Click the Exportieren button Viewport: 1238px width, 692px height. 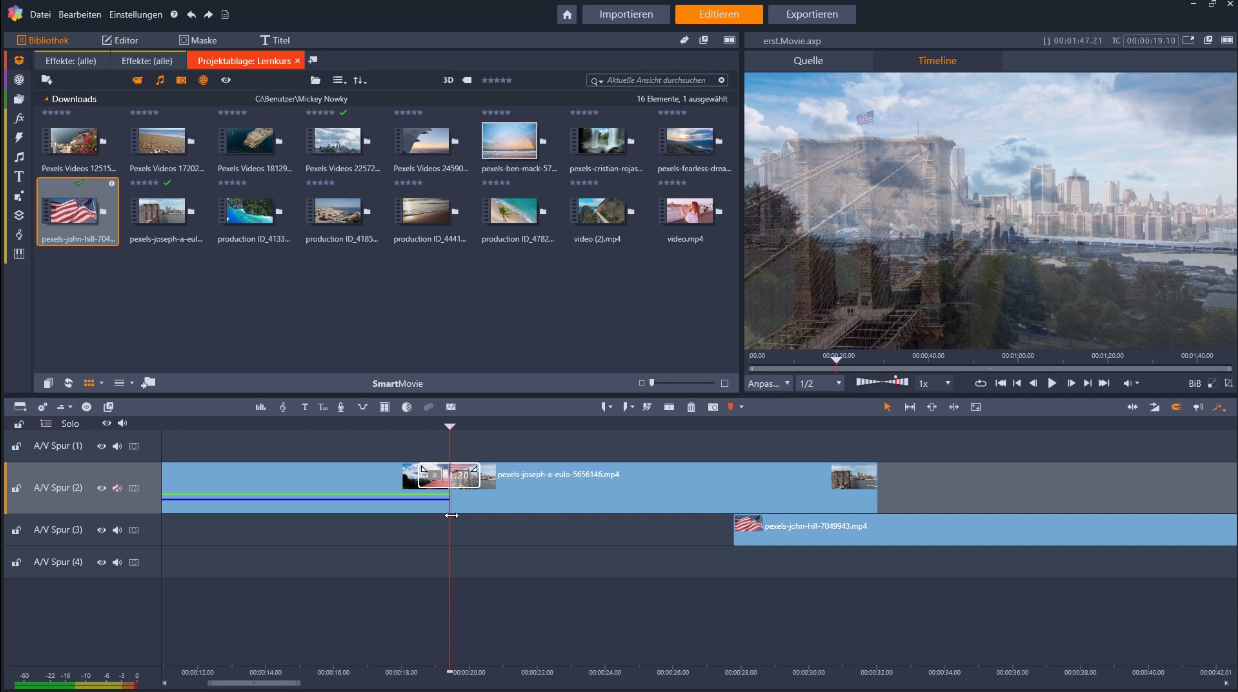click(811, 14)
